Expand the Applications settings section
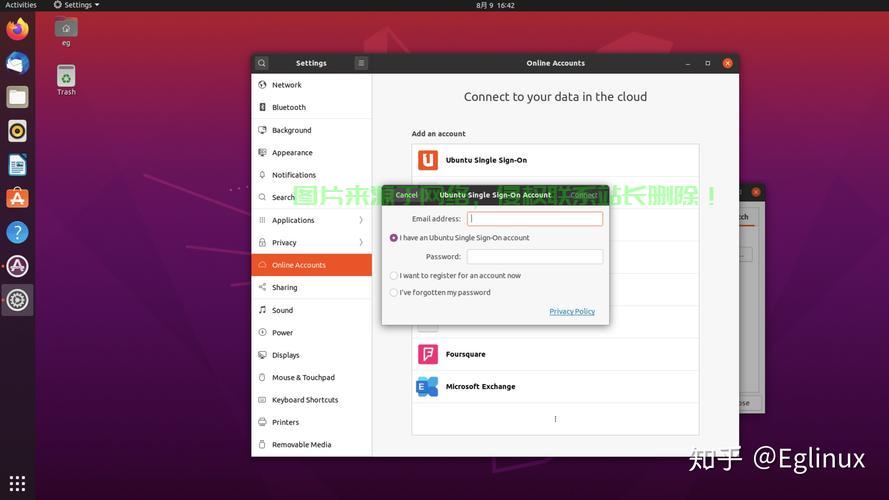889x500 pixels. (311, 220)
